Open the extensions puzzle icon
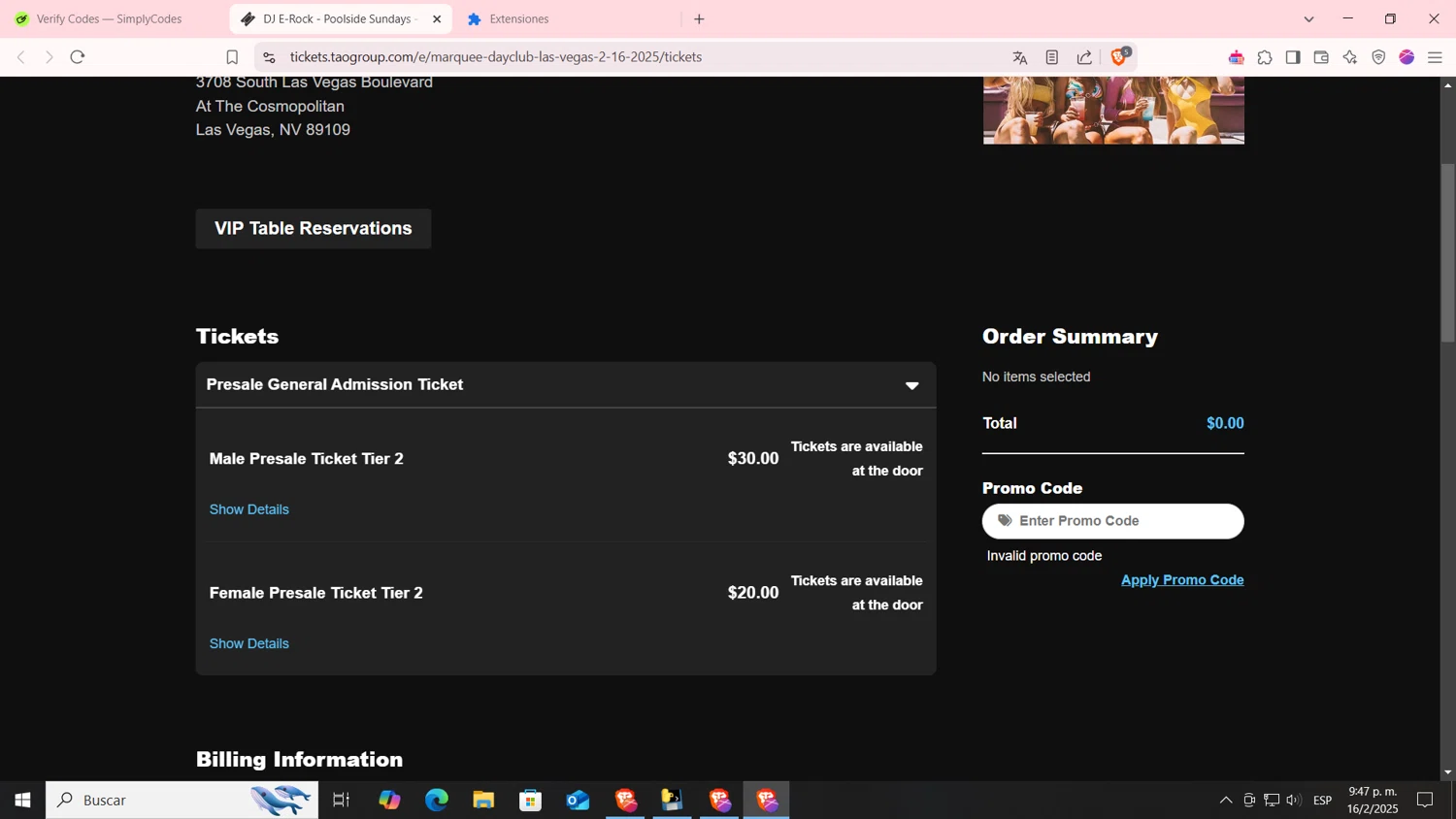The height and width of the screenshot is (819, 1456). [1265, 57]
